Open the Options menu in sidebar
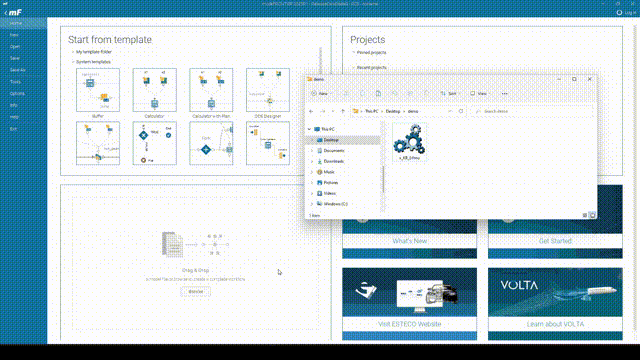The width and height of the screenshot is (640, 360). [x=17, y=93]
